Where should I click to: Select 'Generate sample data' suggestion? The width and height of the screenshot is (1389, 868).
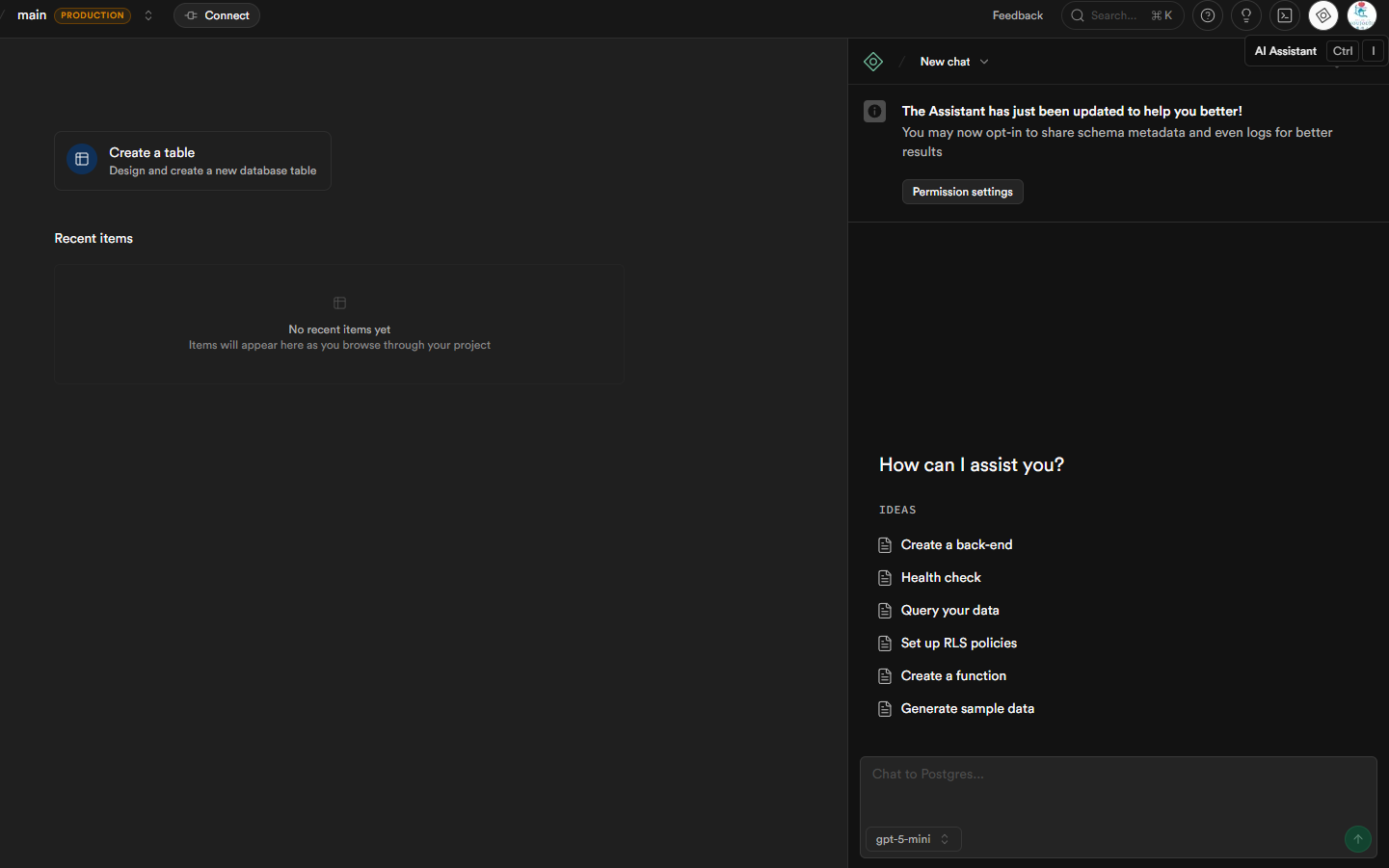tap(967, 709)
